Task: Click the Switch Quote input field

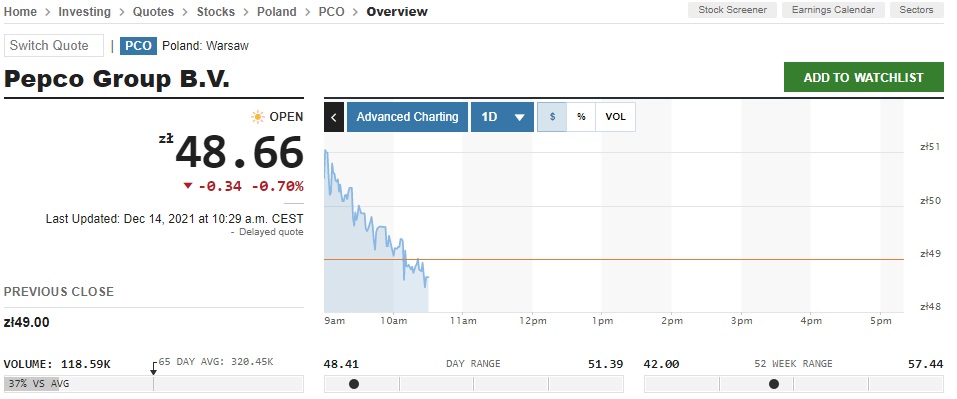Action: pyautogui.click(x=54, y=46)
